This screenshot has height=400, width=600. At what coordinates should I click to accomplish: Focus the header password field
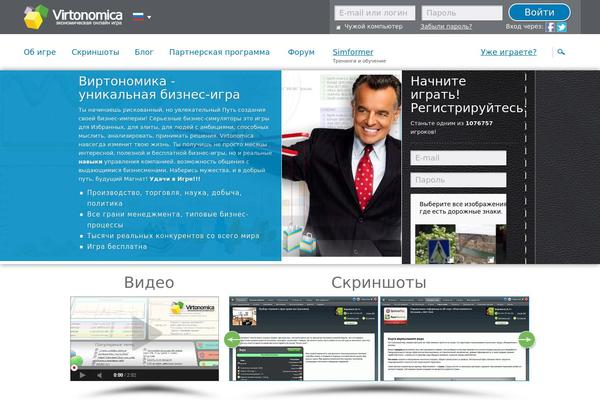(462, 13)
